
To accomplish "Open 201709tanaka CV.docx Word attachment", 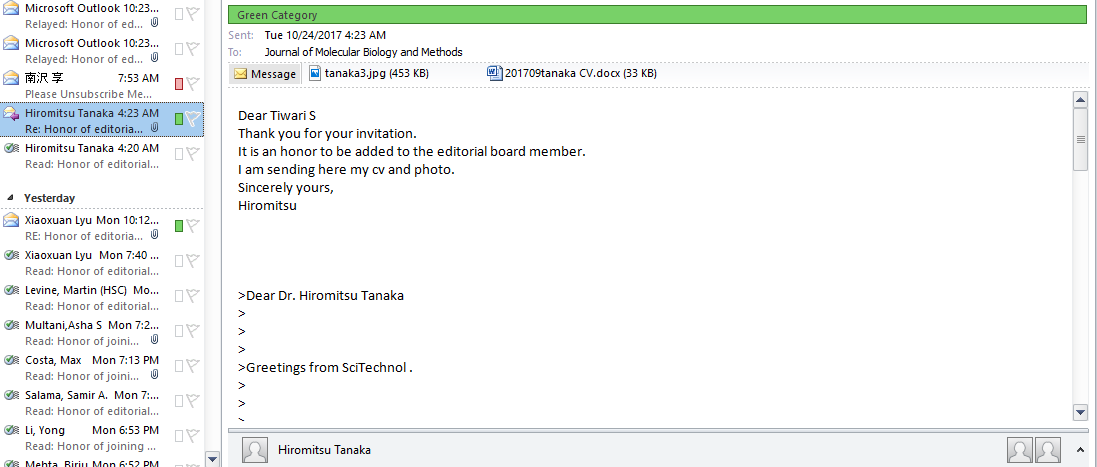I will pos(572,73).
